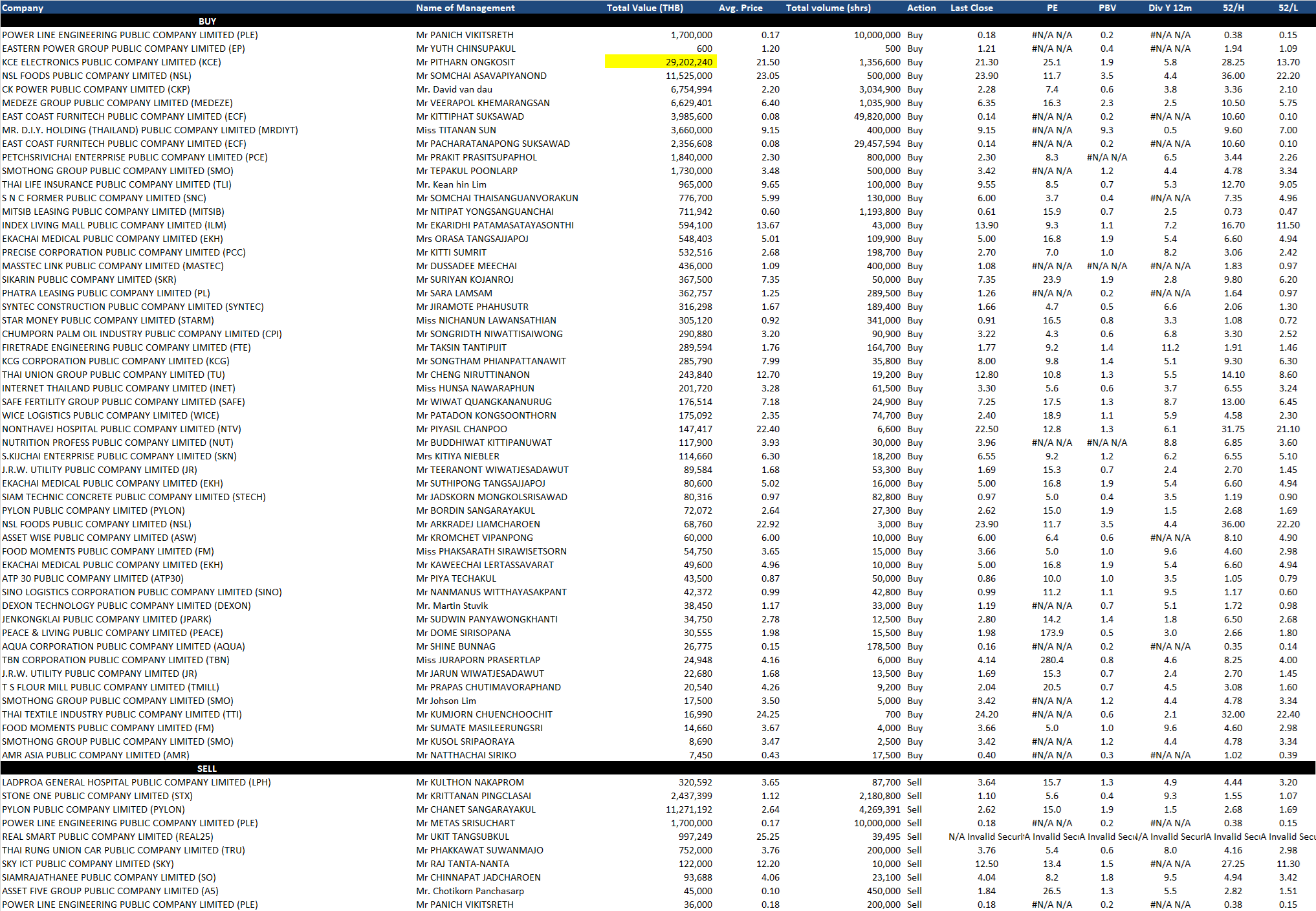Image resolution: width=1316 pixels, height=911 pixels.
Task: Select the Total Value (THB) header
Action: [x=644, y=8]
